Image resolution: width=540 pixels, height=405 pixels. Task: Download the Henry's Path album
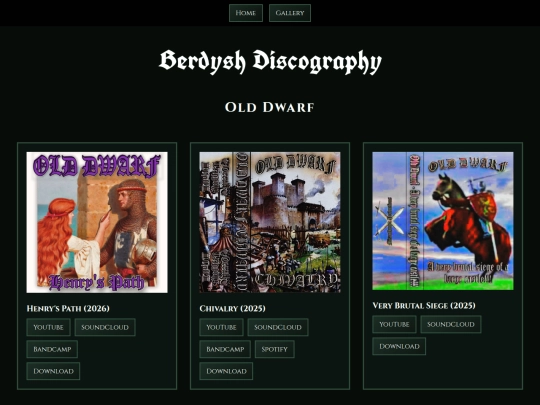[53, 371]
